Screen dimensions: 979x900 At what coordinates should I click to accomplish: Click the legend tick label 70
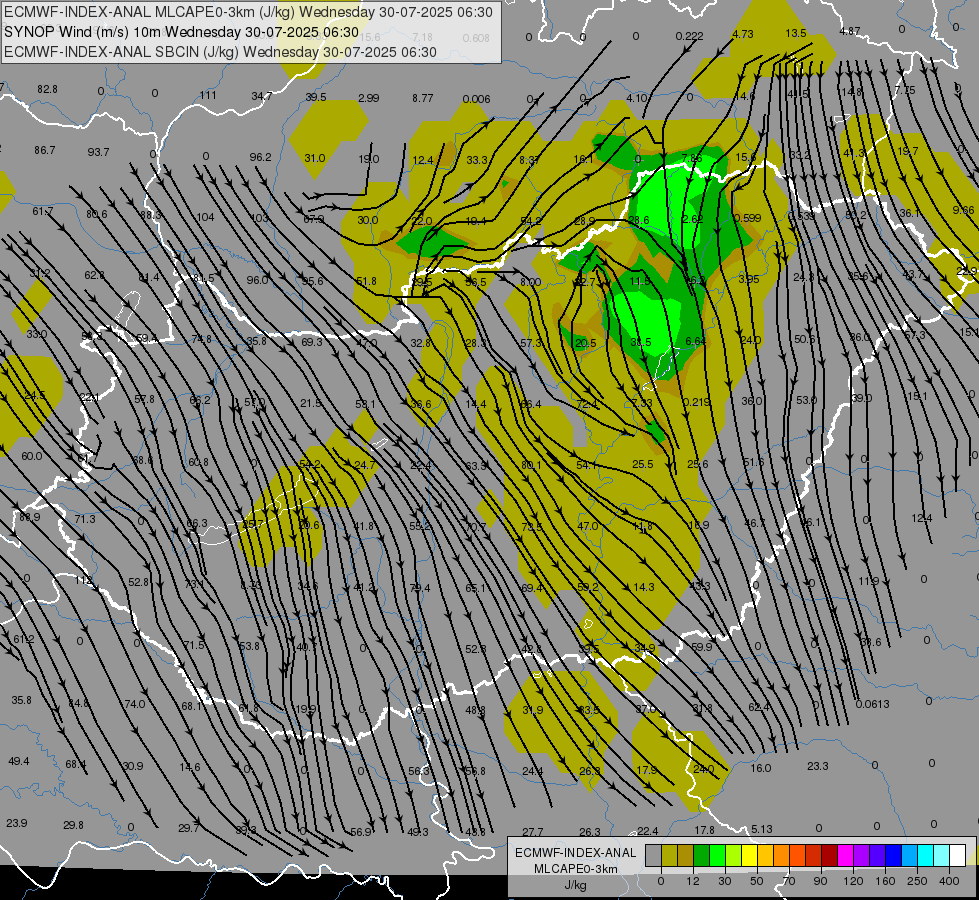[x=789, y=881]
